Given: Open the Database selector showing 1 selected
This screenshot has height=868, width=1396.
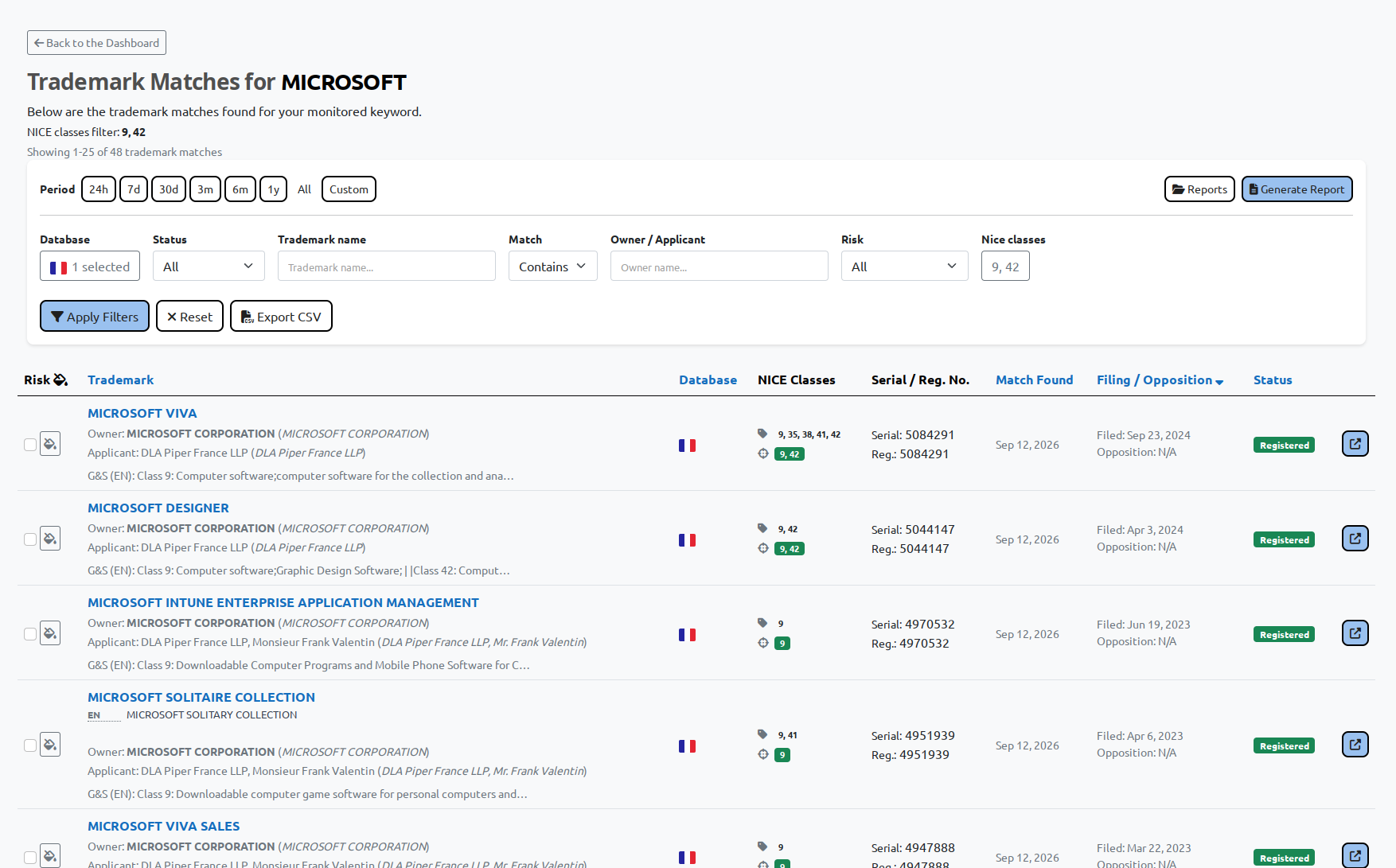Looking at the screenshot, I should pos(90,266).
